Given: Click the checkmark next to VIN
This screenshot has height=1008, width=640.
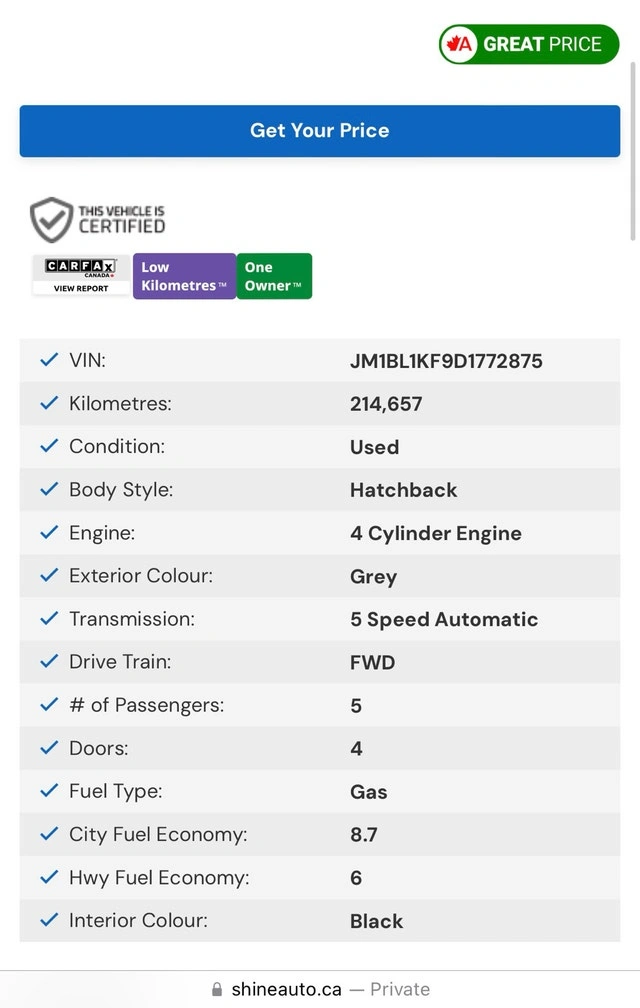Looking at the screenshot, I should pyautogui.click(x=48, y=360).
